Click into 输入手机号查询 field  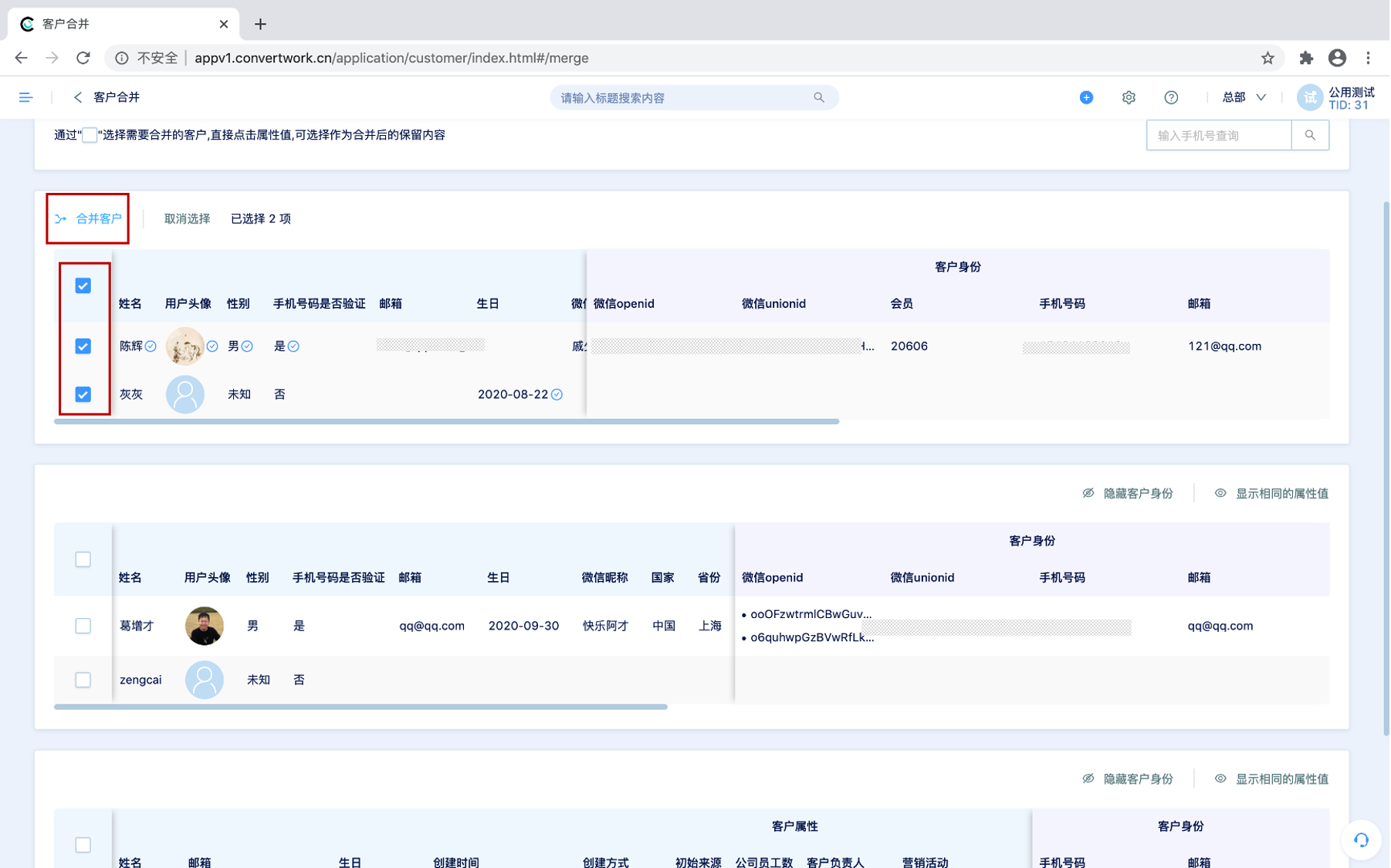click(1220, 135)
